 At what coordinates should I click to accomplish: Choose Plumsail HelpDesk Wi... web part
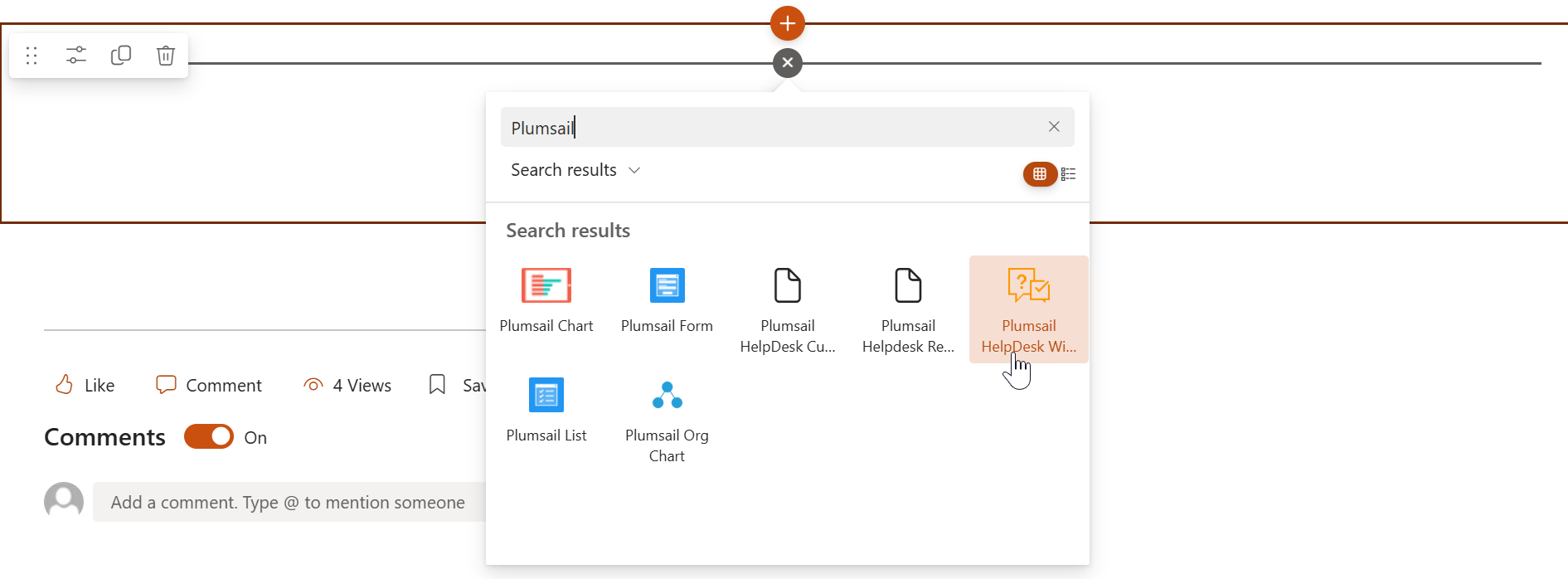[x=1029, y=309]
